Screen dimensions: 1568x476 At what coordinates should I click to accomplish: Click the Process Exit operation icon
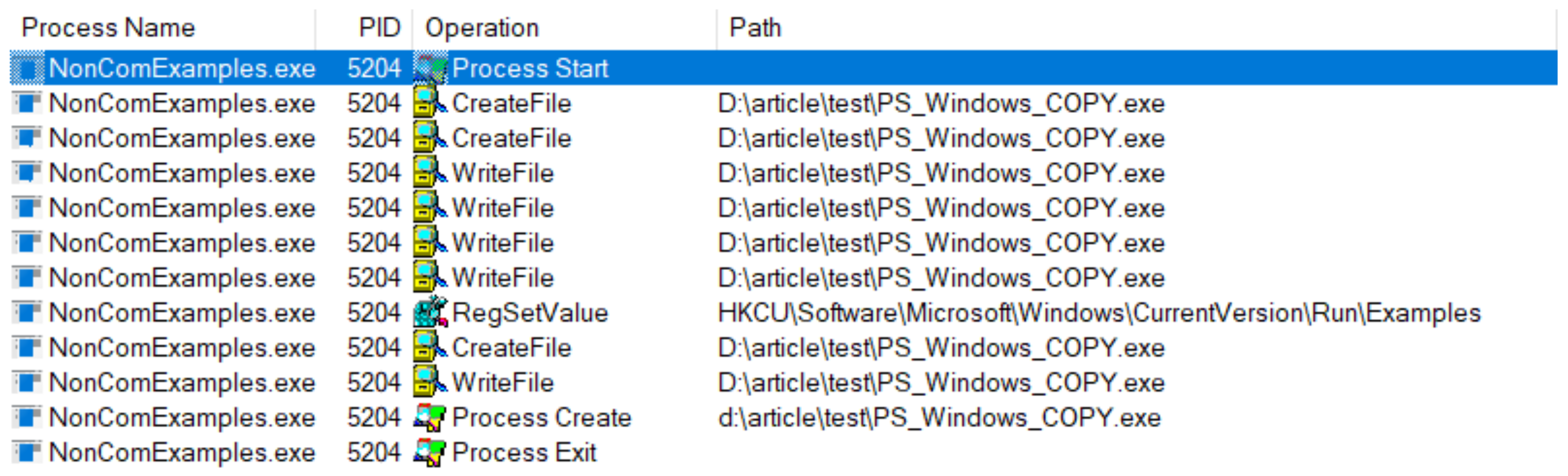[430, 453]
